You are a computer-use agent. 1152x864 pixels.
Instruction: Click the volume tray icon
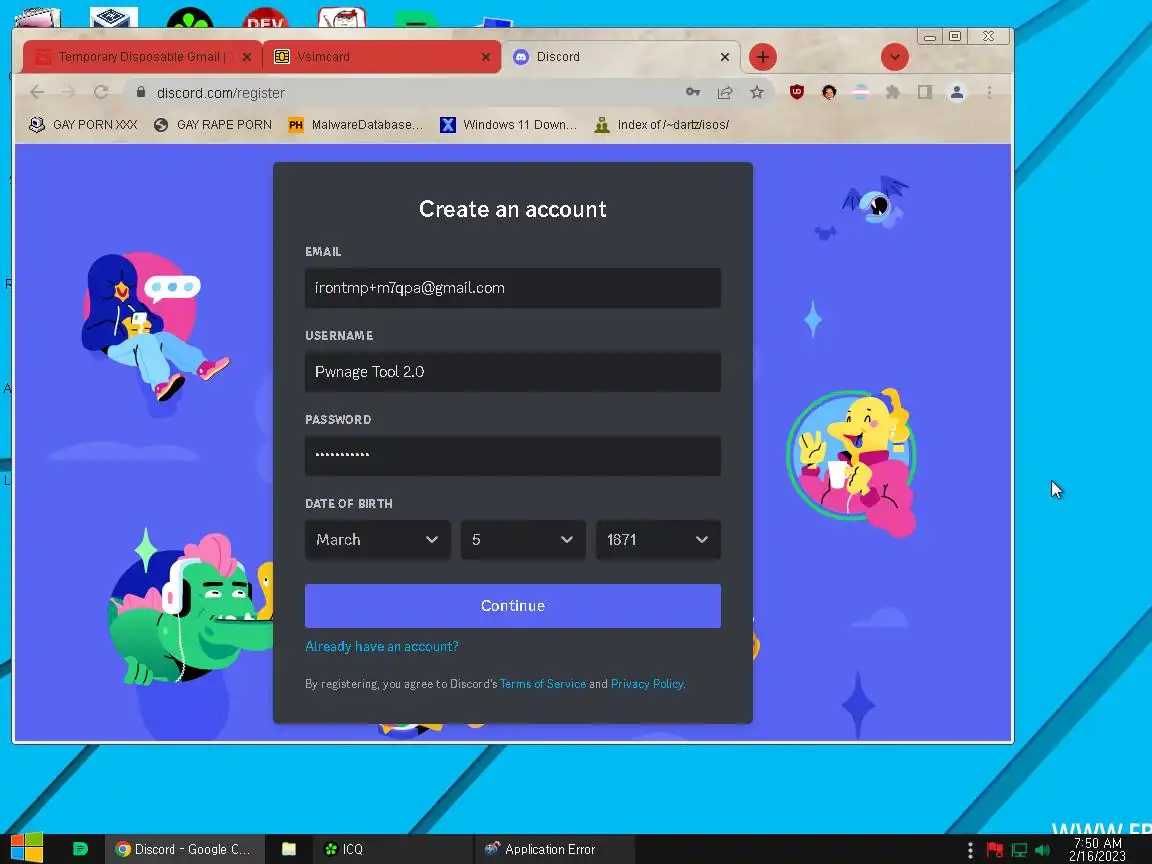[1043, 850]
